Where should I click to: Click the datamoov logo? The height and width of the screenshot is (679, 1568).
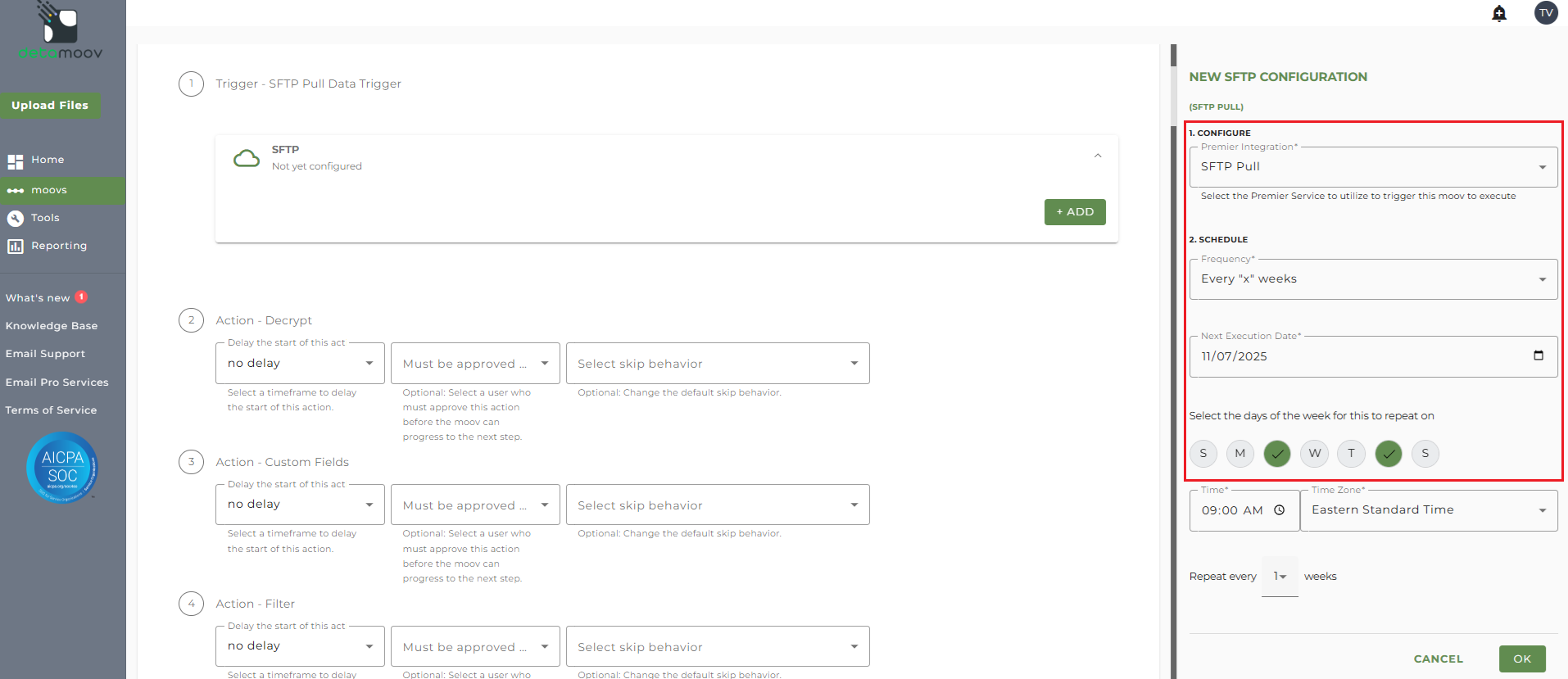point(61,32)
